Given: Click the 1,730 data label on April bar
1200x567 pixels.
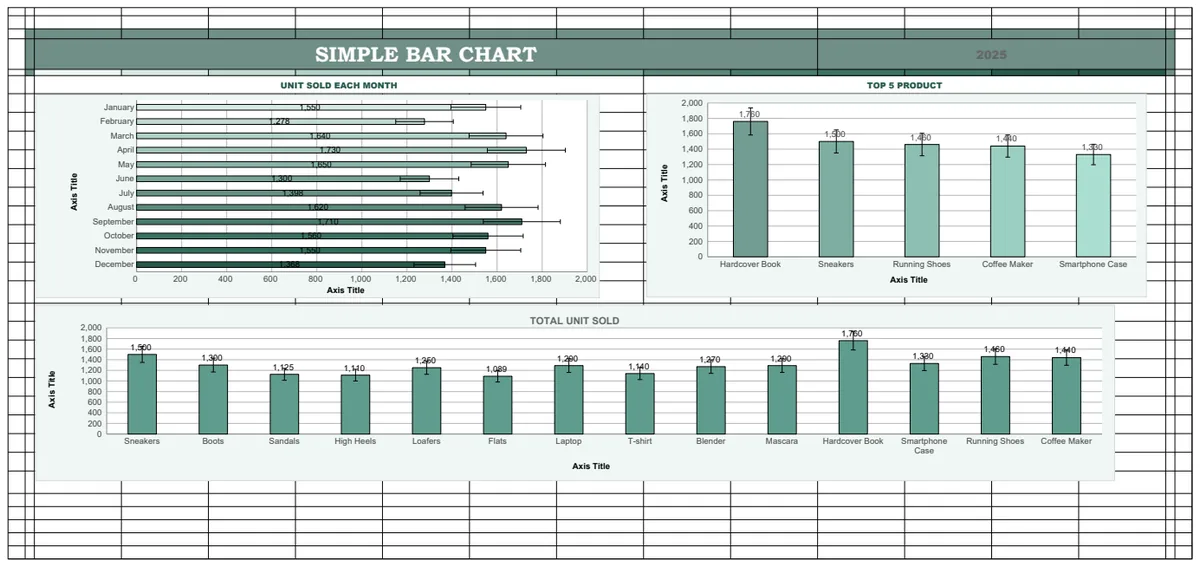Looking at the screenshot, I should [330, 150].
